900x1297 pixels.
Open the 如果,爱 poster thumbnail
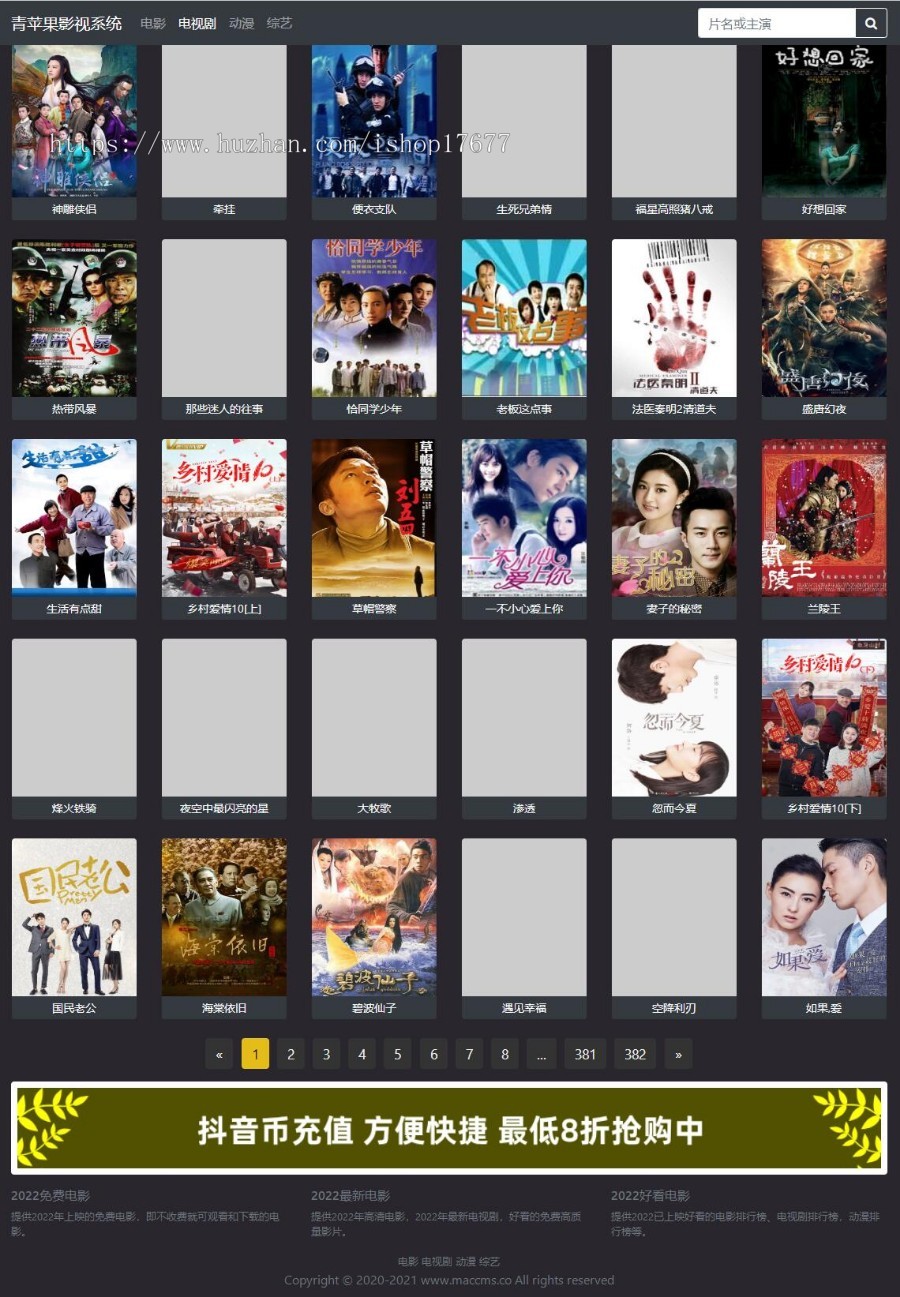pos(824,917)
